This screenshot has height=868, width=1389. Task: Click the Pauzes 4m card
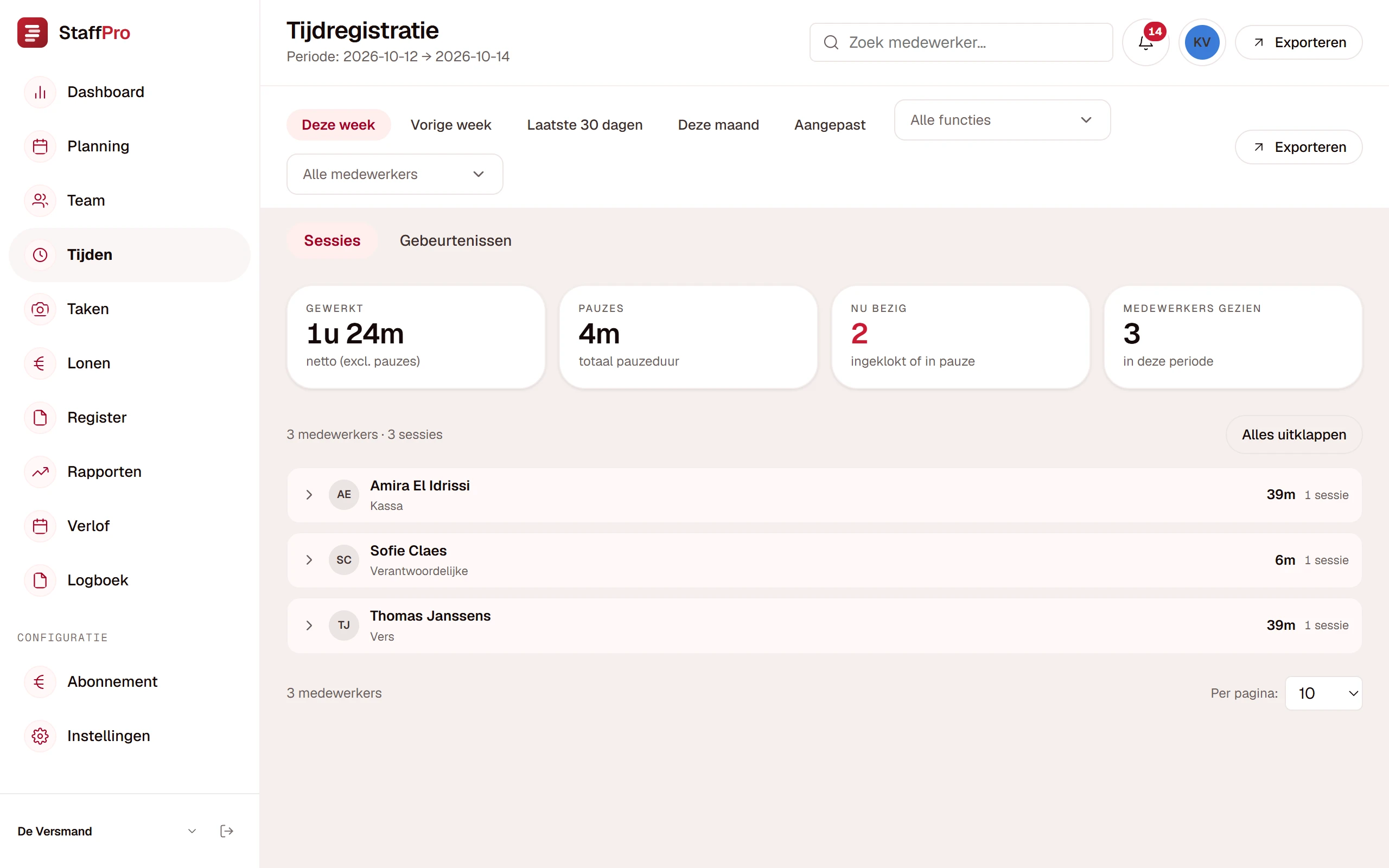click(687, 337)
